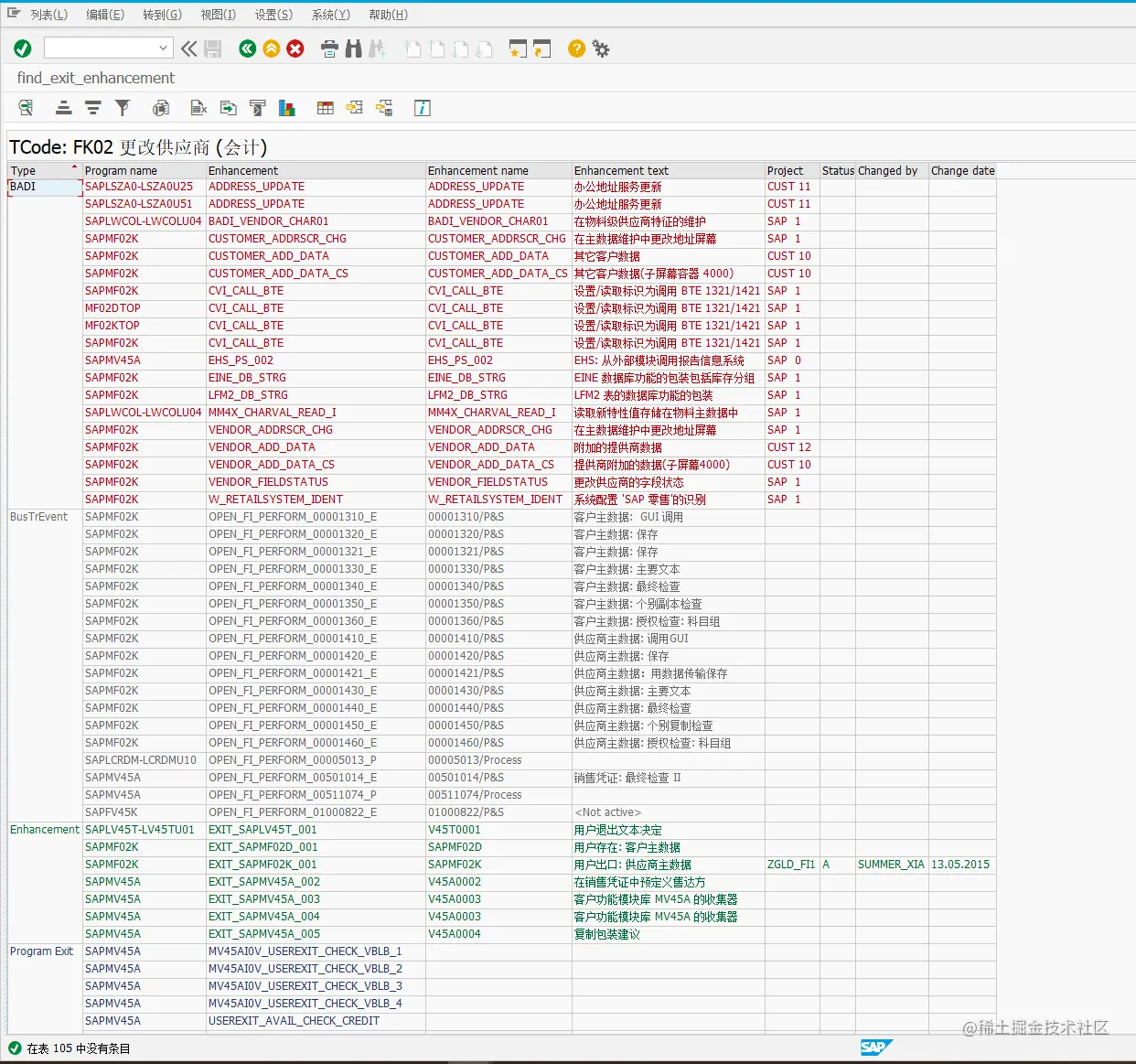The width and height of the screenshot is (1136, 1064).
Task: Click the Print icon in toolbar
Action: (330, 48)
